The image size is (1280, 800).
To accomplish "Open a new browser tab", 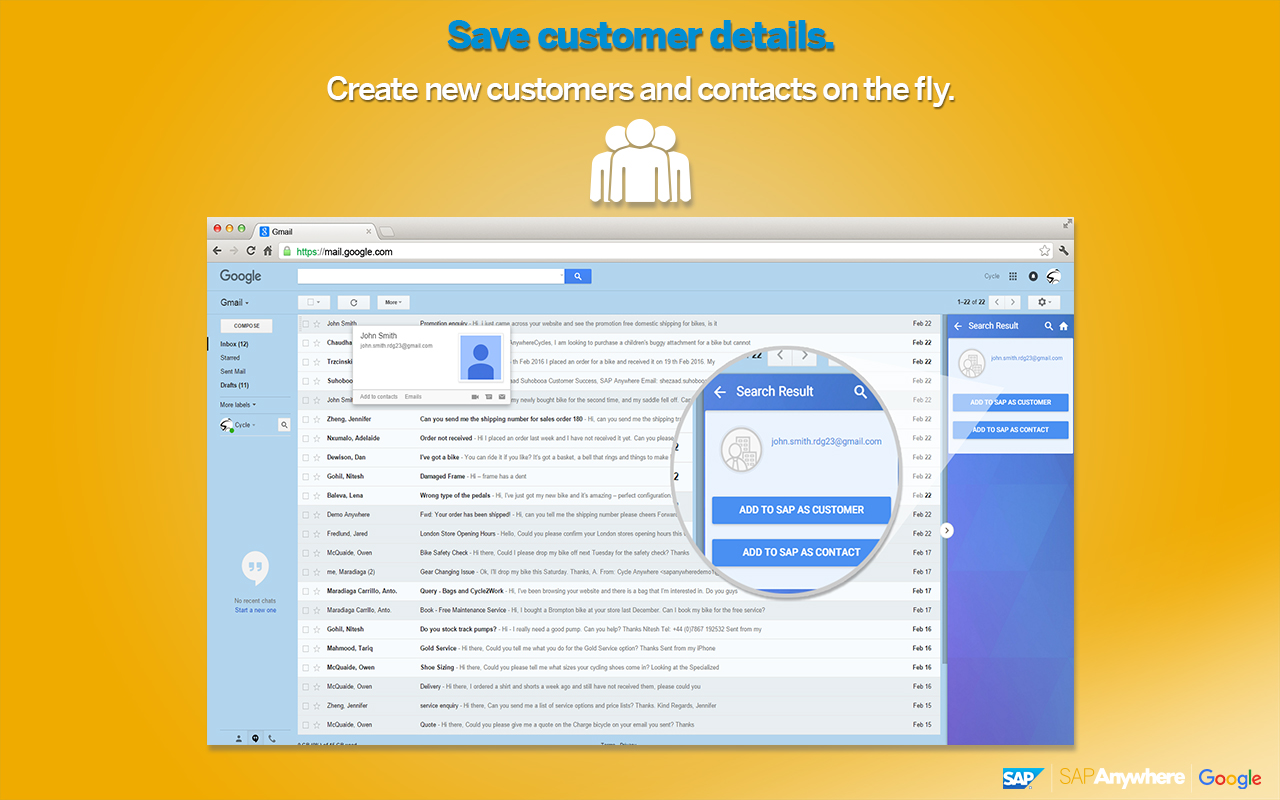I will 386,232.
